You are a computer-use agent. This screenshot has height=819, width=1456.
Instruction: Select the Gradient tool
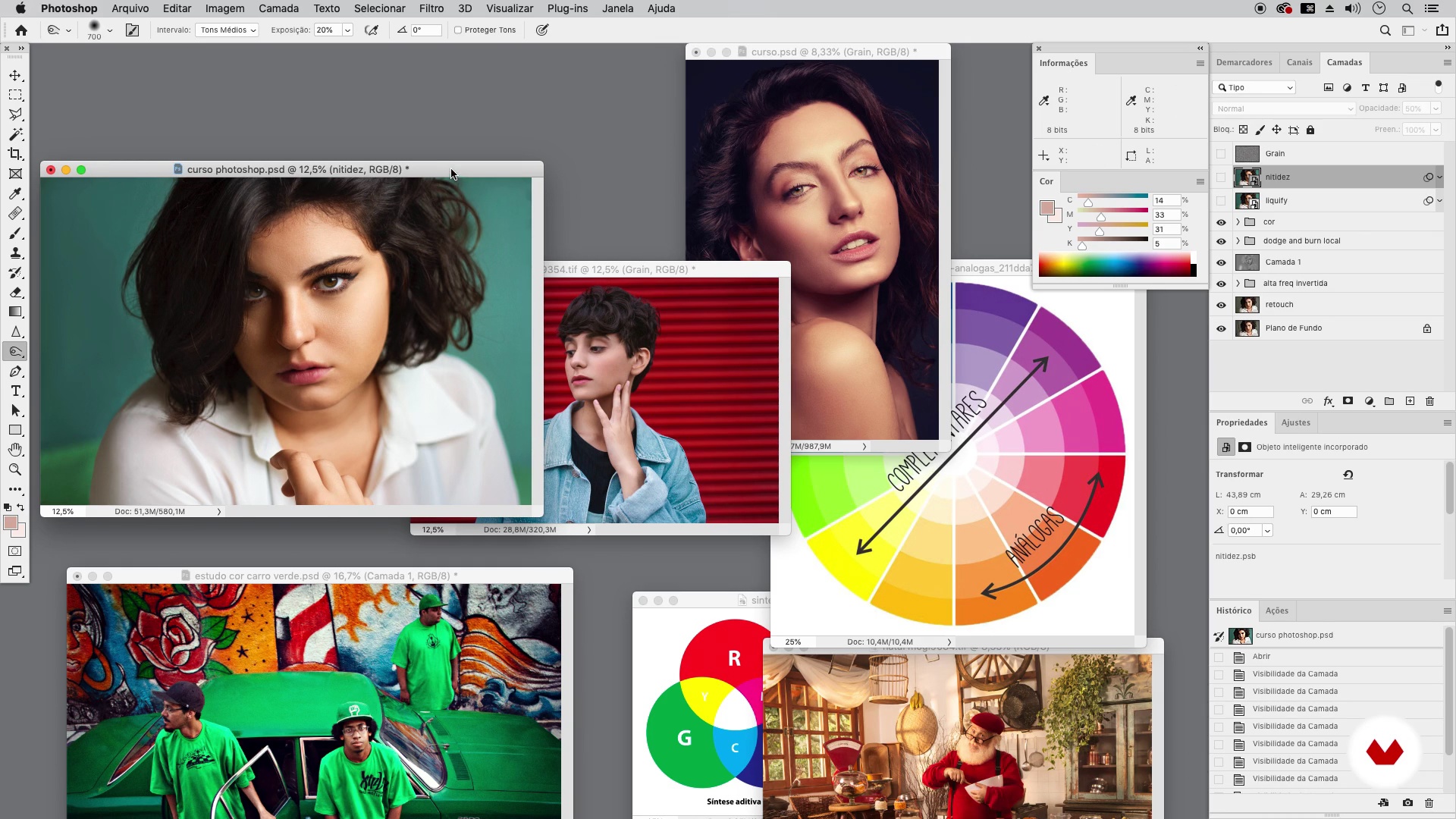click(15, 312)
